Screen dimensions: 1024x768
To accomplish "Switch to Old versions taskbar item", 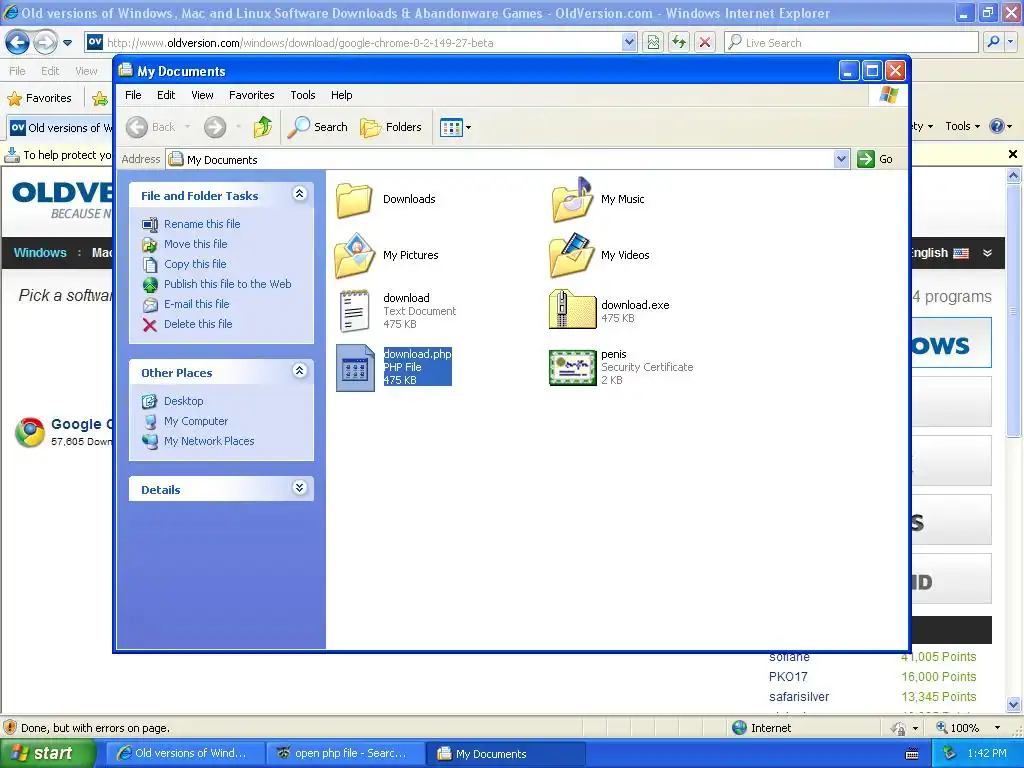I will click(185, 754).
